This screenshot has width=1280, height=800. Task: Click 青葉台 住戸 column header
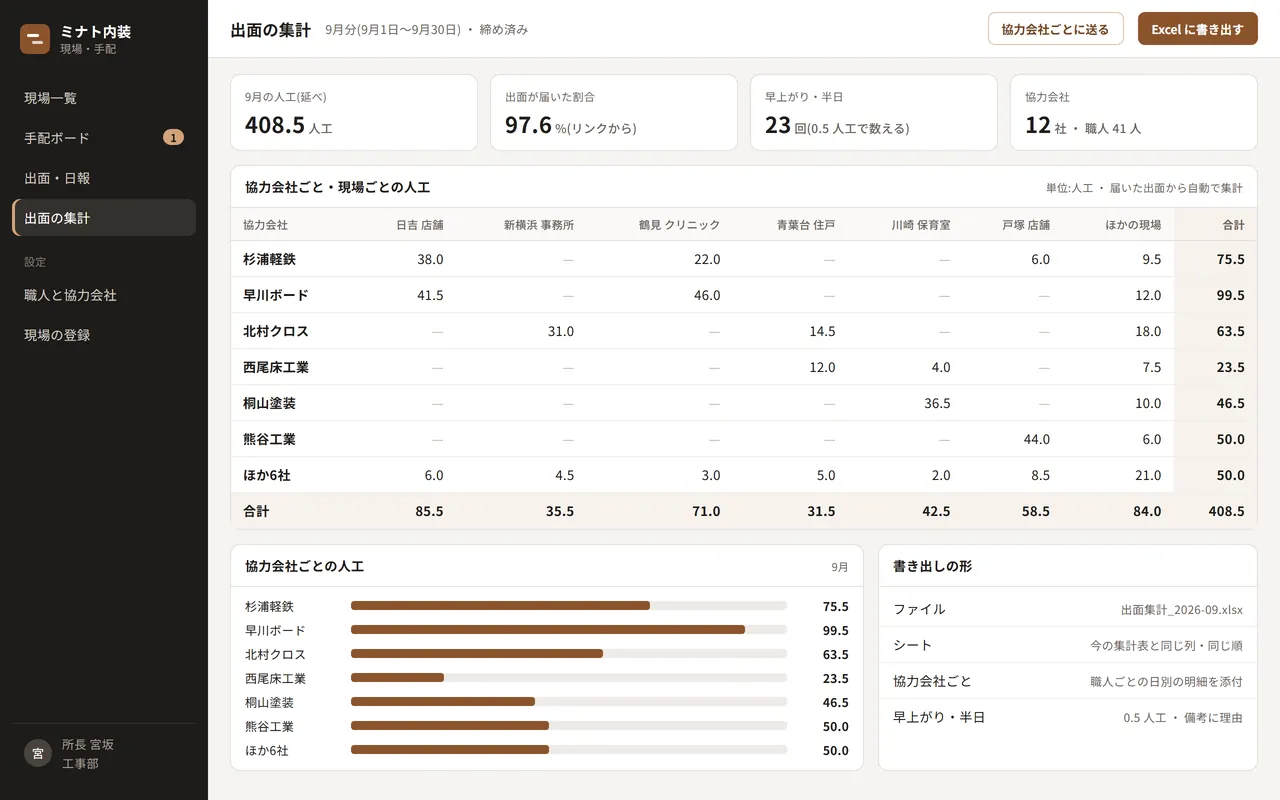click(x=806, y=225)
